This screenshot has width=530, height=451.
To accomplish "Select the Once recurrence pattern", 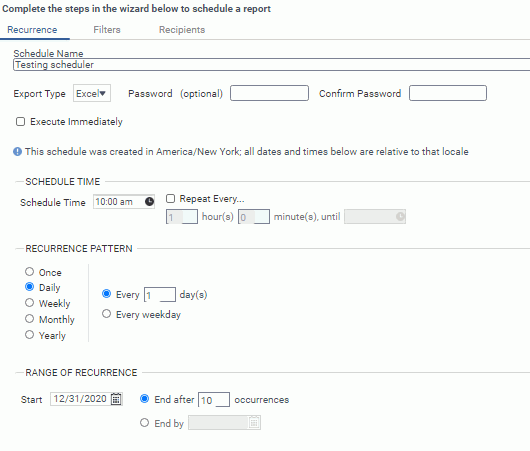I will tap(29, 271).
